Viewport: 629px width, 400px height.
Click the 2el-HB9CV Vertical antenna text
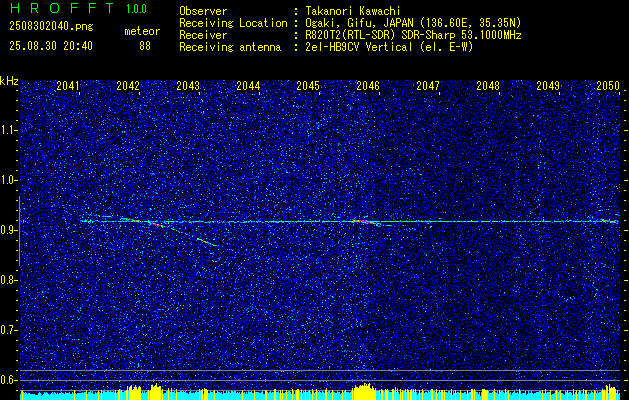[x=389, y=47]
